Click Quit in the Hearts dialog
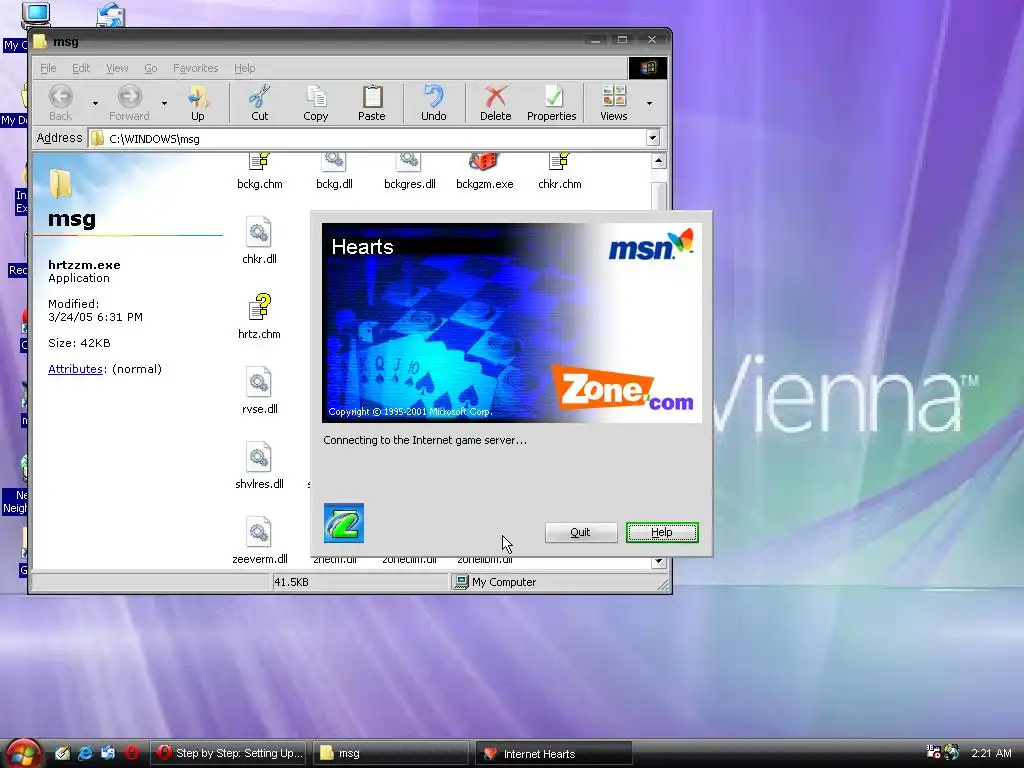Image resolution: width=1024 pixels, height=768 pixels. tap(581, 532)
